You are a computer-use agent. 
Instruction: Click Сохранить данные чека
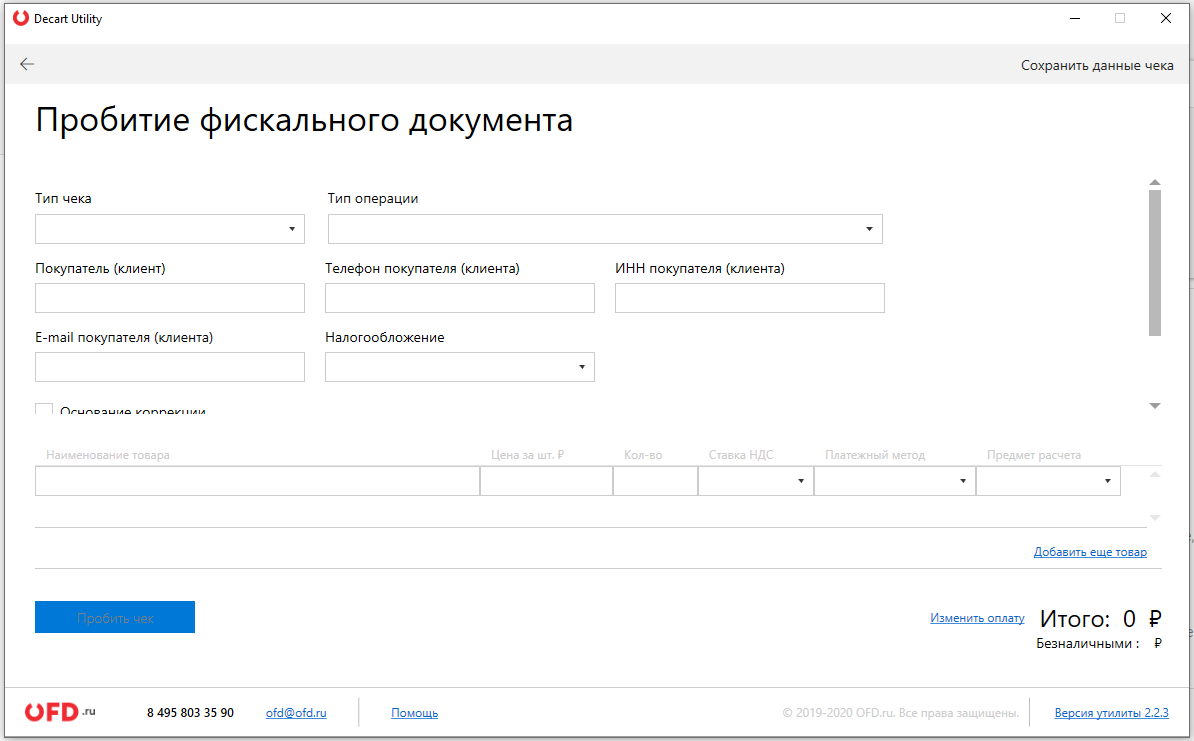click(1097, 65)
